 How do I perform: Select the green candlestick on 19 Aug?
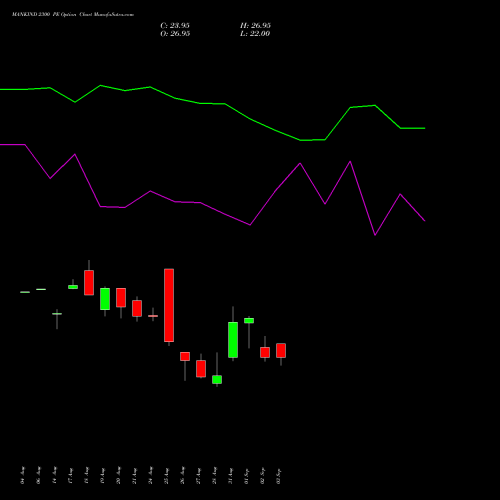pos(105,299)
